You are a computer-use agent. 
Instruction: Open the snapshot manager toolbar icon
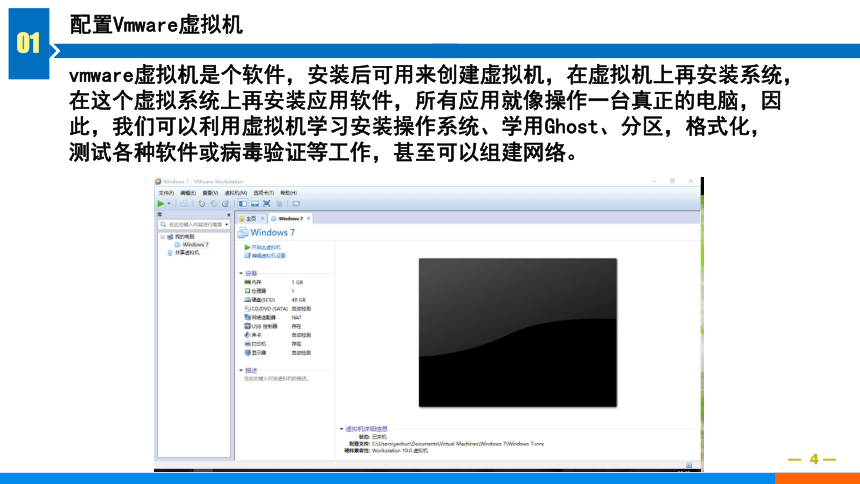[225, 204]
